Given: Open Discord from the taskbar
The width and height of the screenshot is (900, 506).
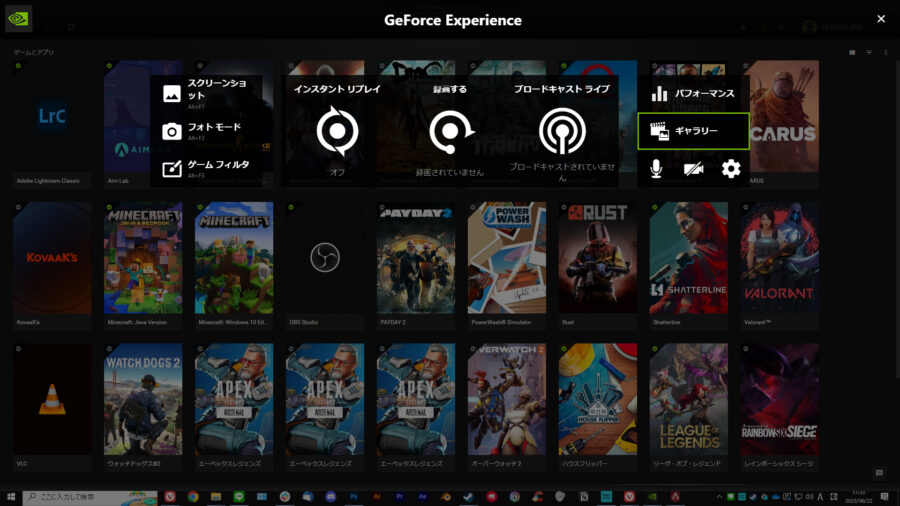Looking at the screenshot, I should 331,497.
